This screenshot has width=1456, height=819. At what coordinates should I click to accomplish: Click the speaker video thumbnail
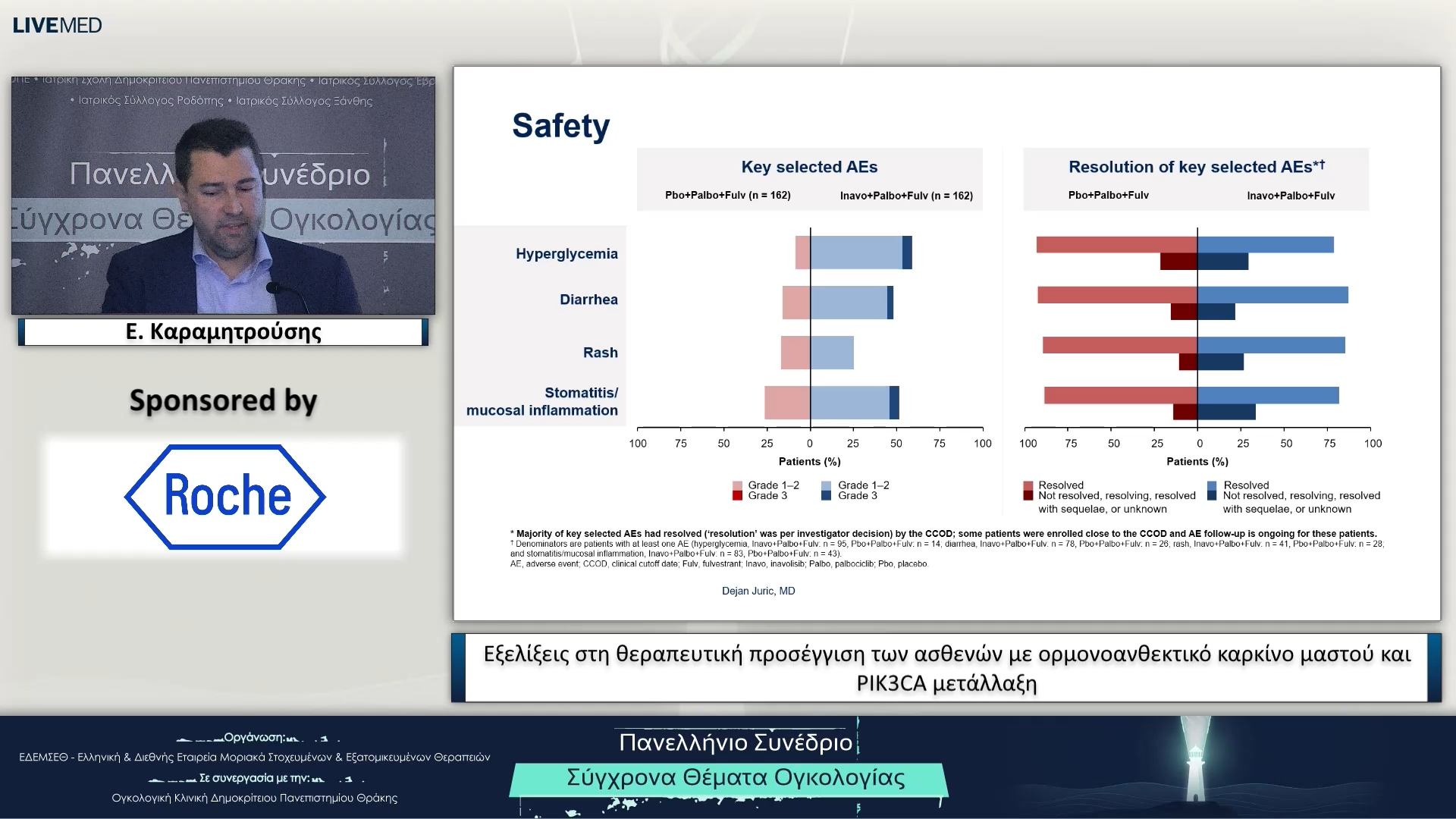click(x=223, y=195)
